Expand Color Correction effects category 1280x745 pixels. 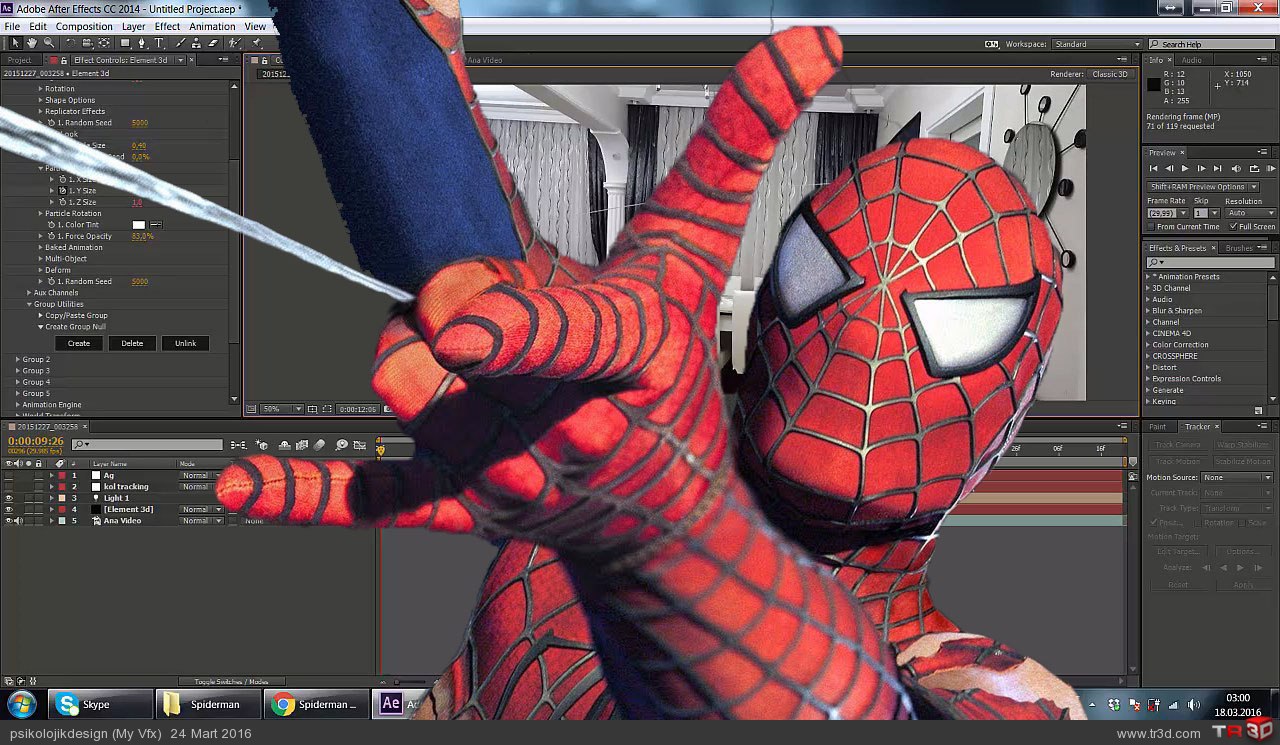(x=1148, y=345)
